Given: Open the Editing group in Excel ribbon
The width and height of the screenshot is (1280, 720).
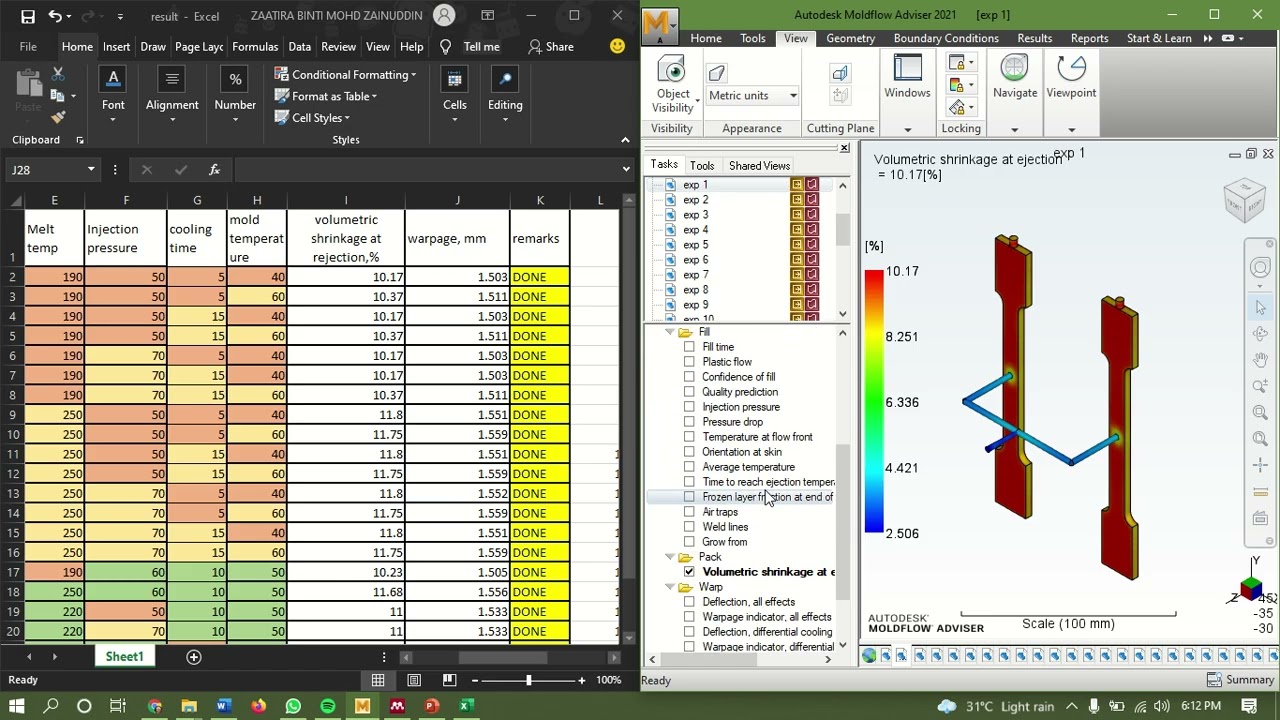Looking at the screenshot, I should point(505,95).
